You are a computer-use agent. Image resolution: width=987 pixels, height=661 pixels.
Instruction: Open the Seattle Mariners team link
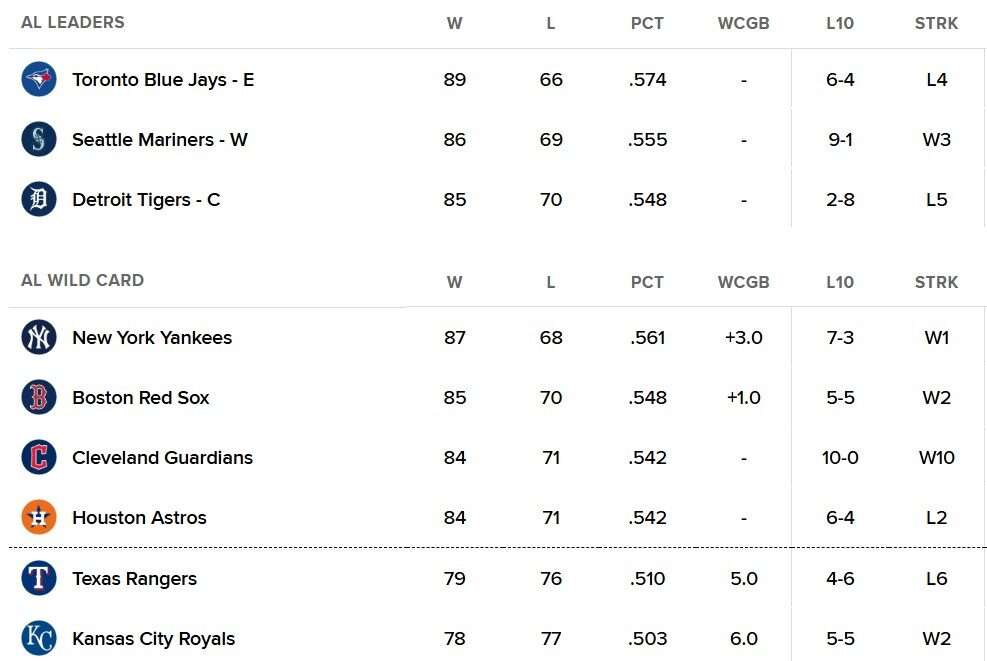[x=160, y=140]
